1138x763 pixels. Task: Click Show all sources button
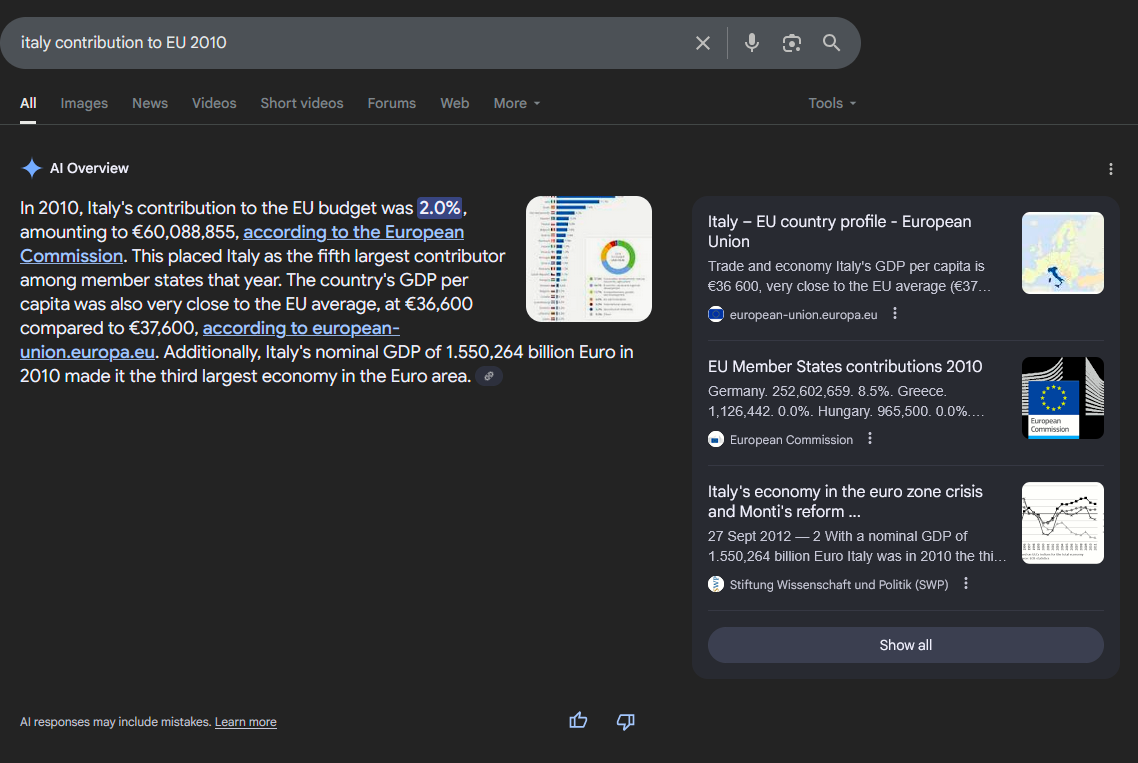(905, 645)
